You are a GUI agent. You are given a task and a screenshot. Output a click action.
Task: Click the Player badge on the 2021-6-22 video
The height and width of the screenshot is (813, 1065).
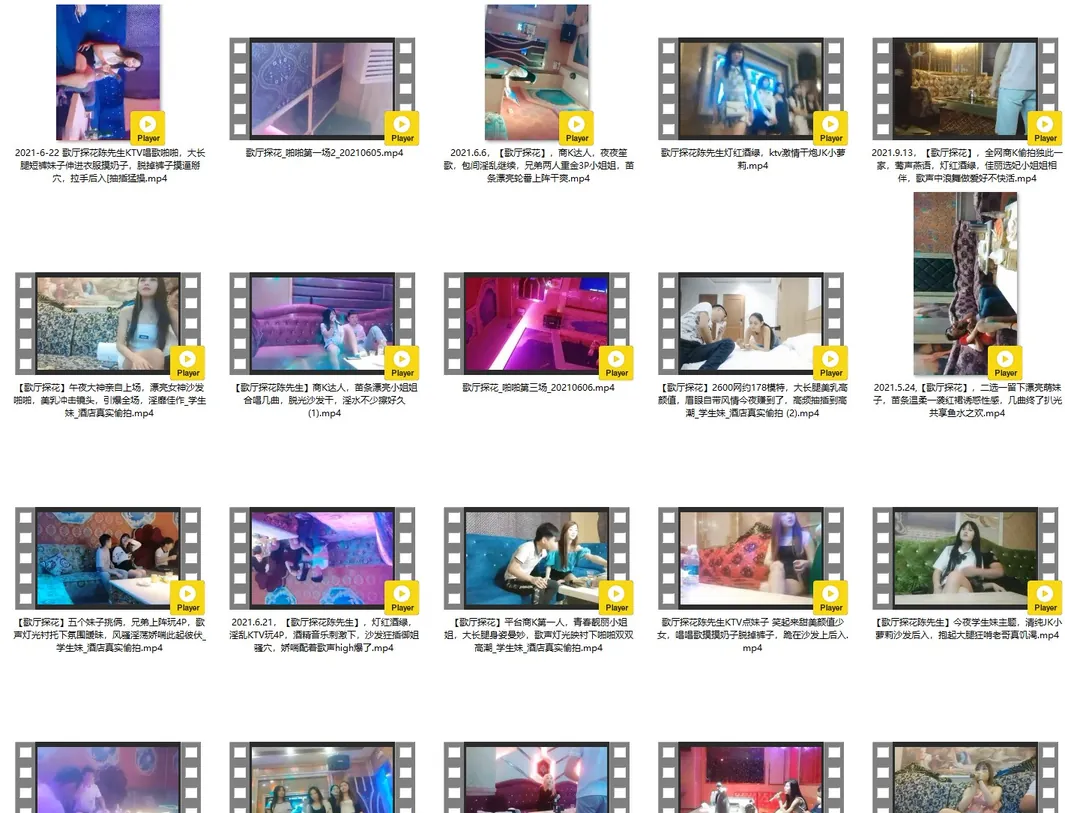coord(148,127)
